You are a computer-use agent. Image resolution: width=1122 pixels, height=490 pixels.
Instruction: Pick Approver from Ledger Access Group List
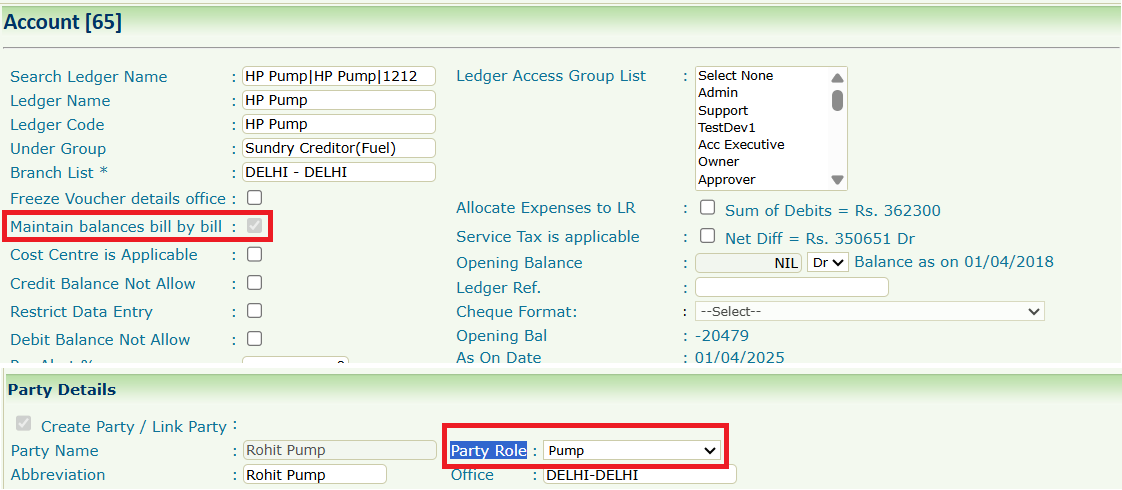[726, 180]
